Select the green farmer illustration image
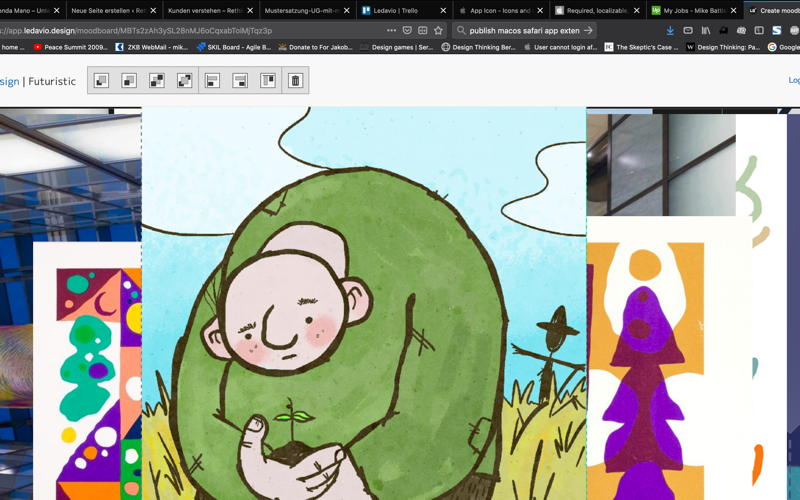 coord(364,304)
